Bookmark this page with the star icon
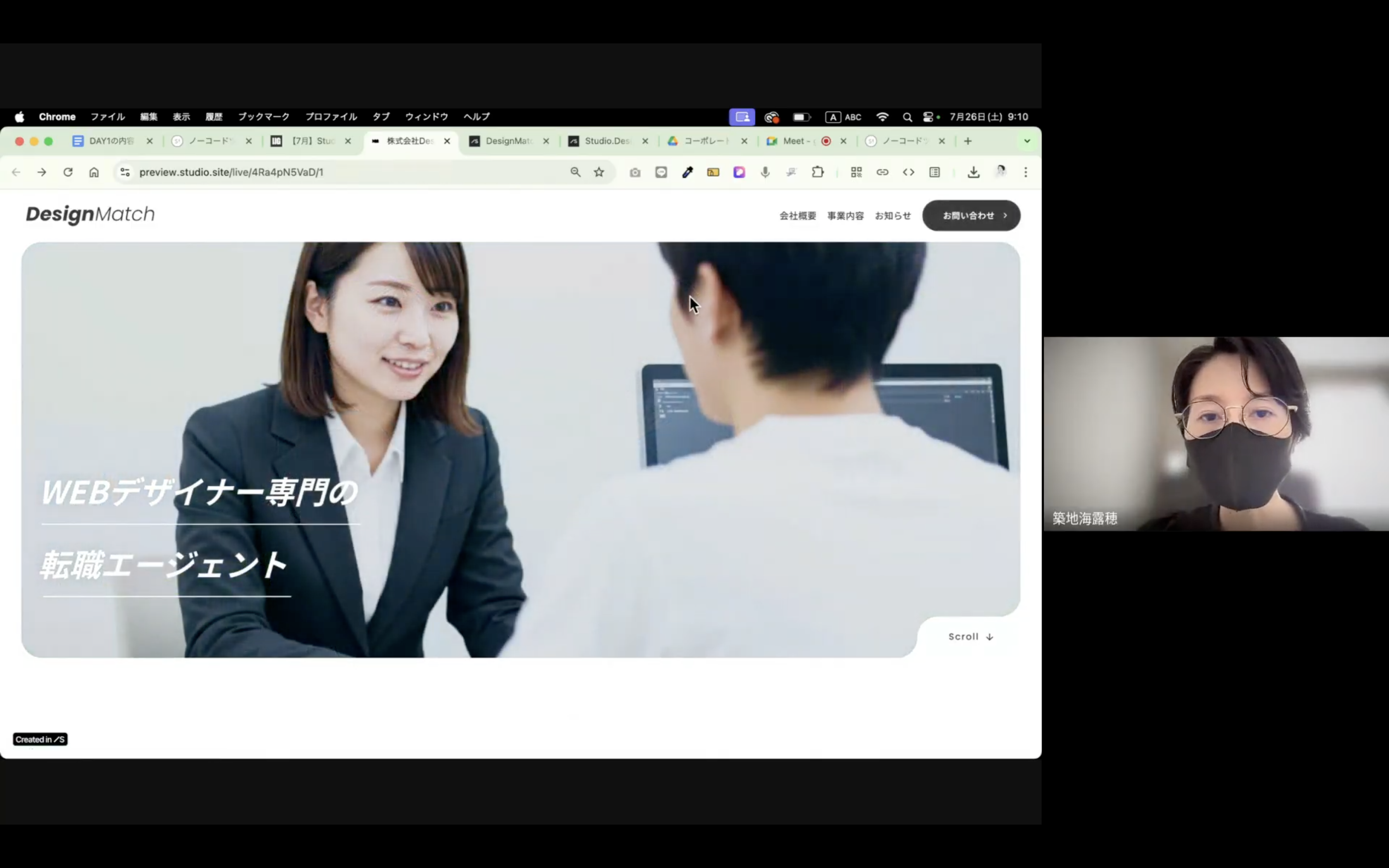 click(x=599, y=172)
